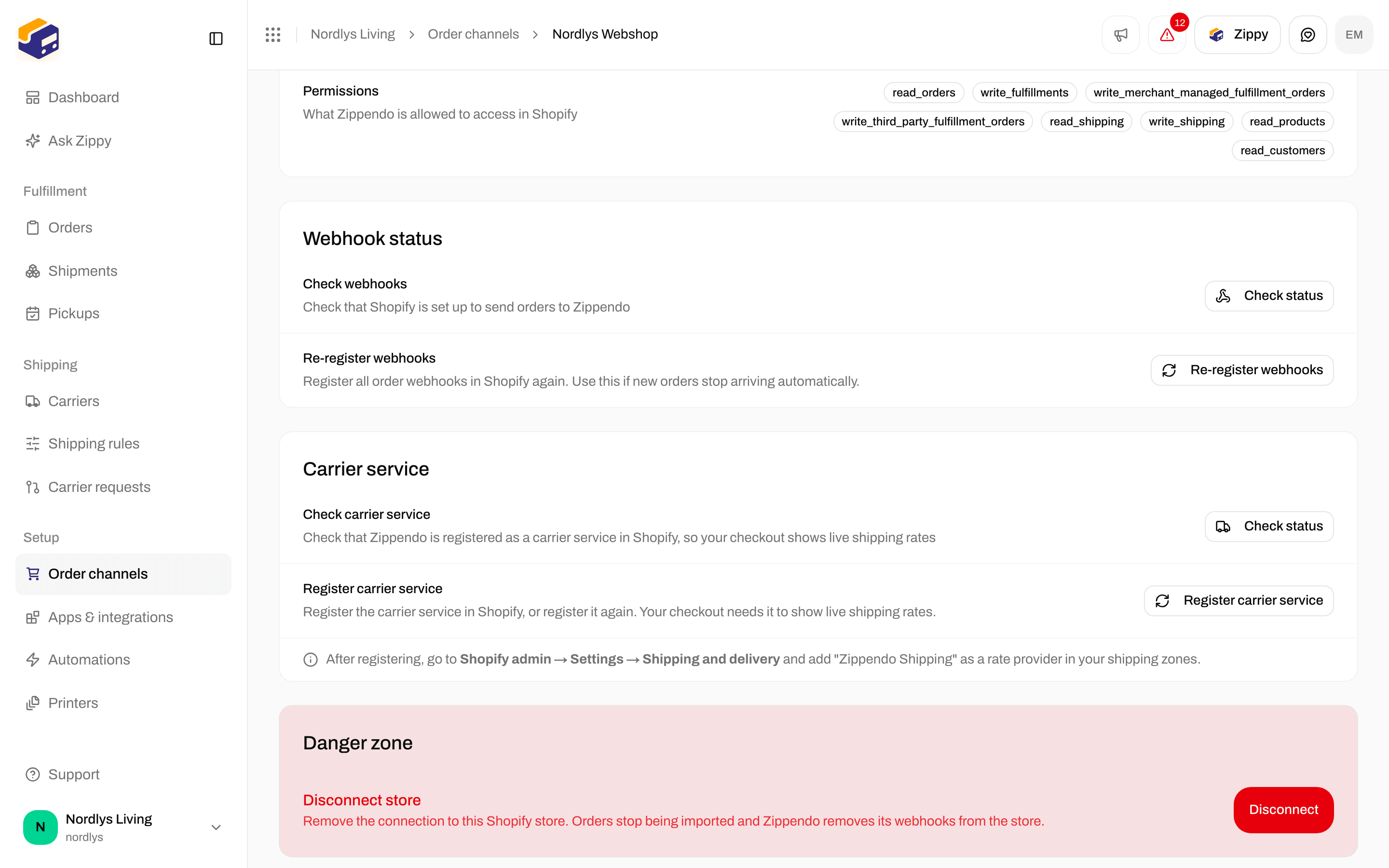
Task: Open Carrier requests in the sidebar
Action: [123, 488]
